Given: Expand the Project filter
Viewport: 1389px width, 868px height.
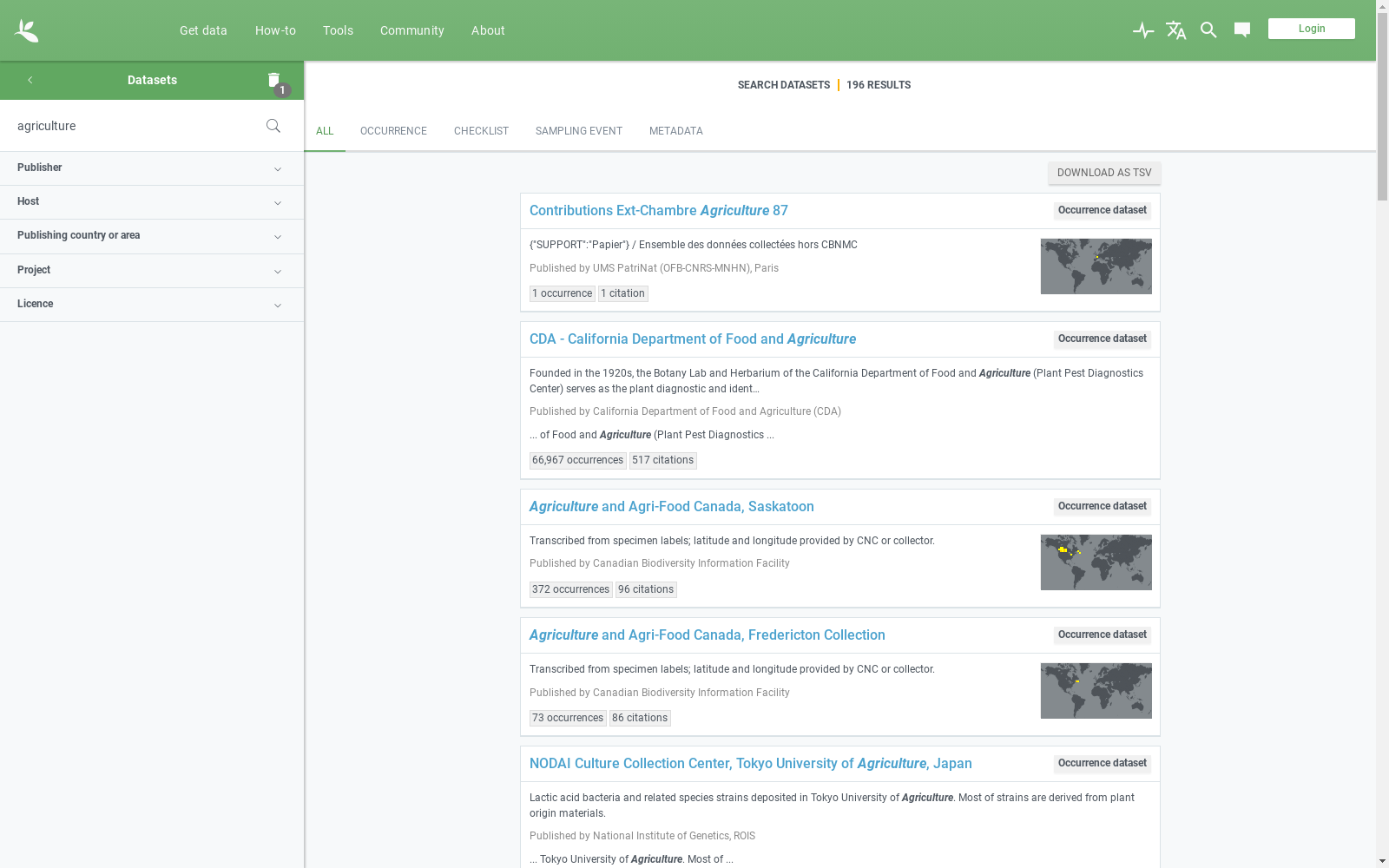Looking at the screenshot, I should tap(152, 271).
